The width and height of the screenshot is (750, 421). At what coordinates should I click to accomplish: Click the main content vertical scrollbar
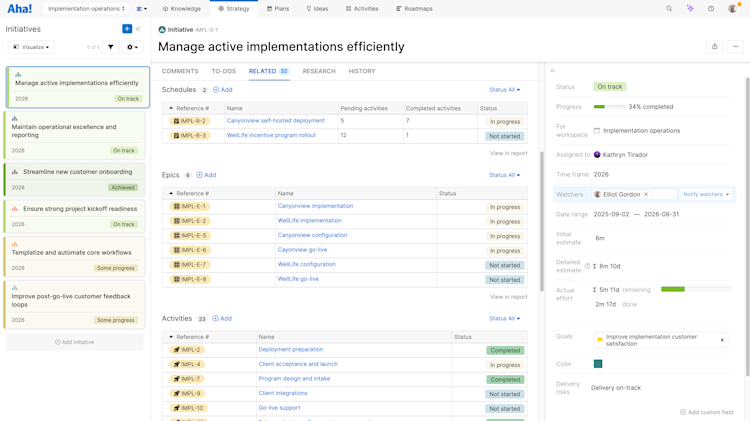click(541, 221)
